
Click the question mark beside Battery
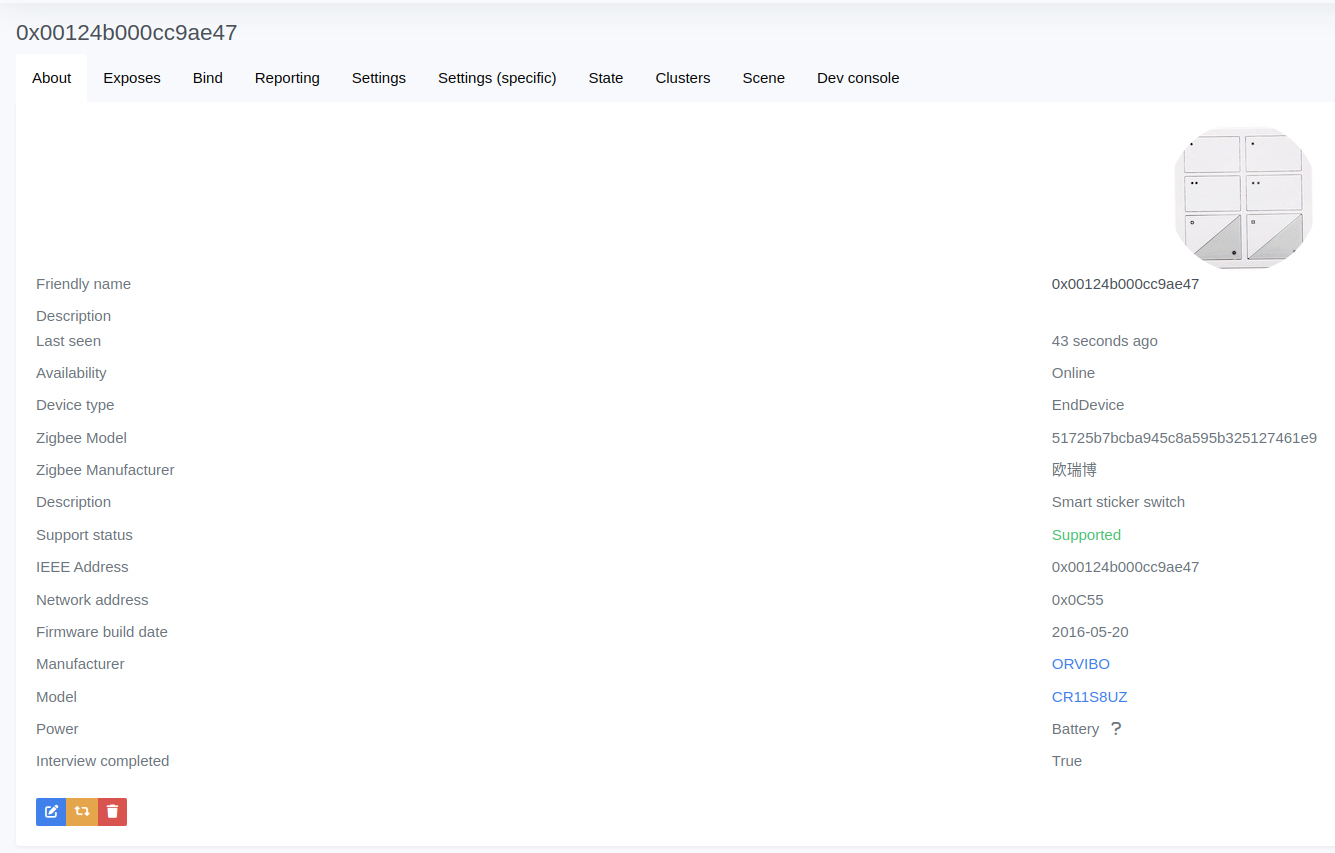1116,728
